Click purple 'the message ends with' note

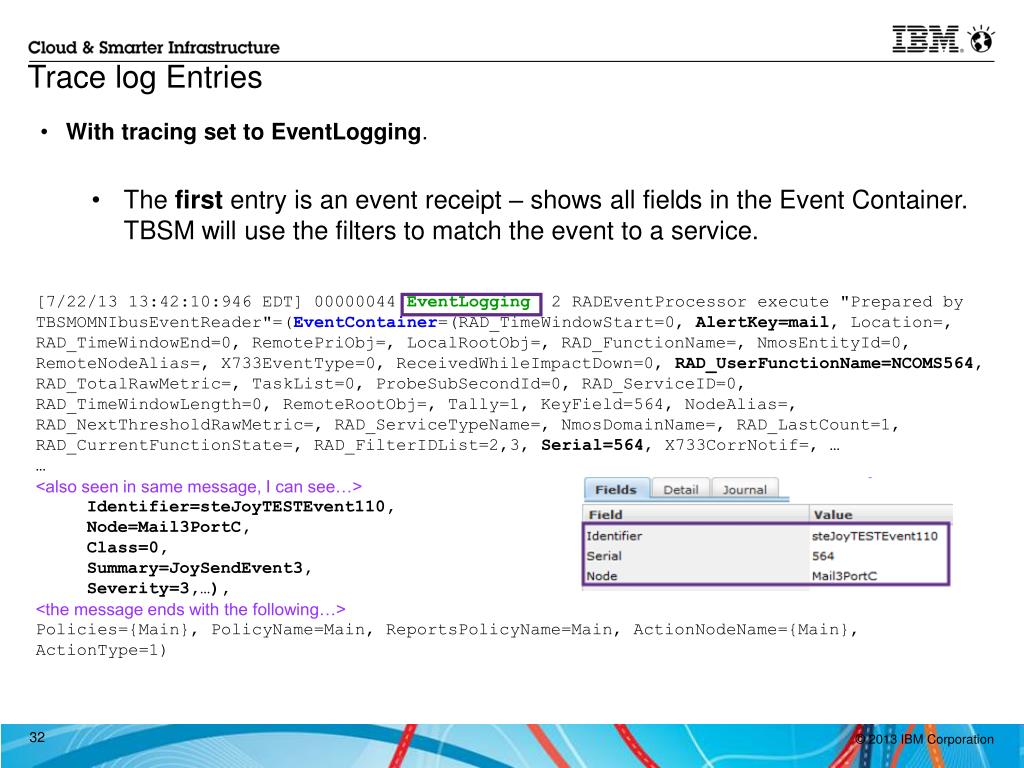(x=191, y=609)
